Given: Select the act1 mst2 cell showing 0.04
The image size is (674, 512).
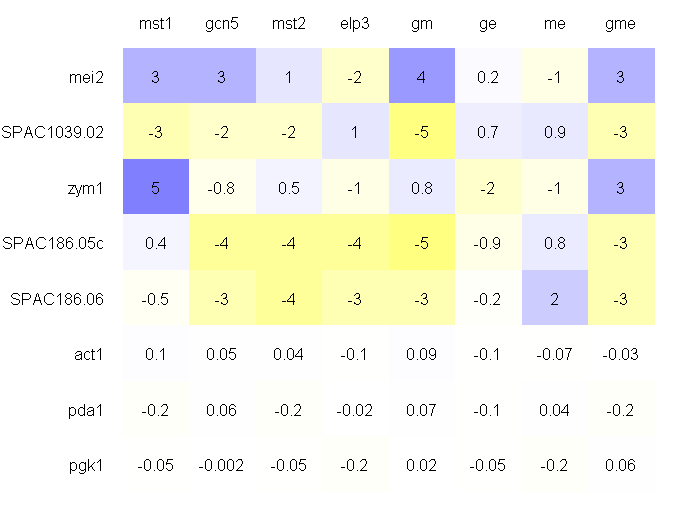Looking at the screenshot, I should 288,353.
